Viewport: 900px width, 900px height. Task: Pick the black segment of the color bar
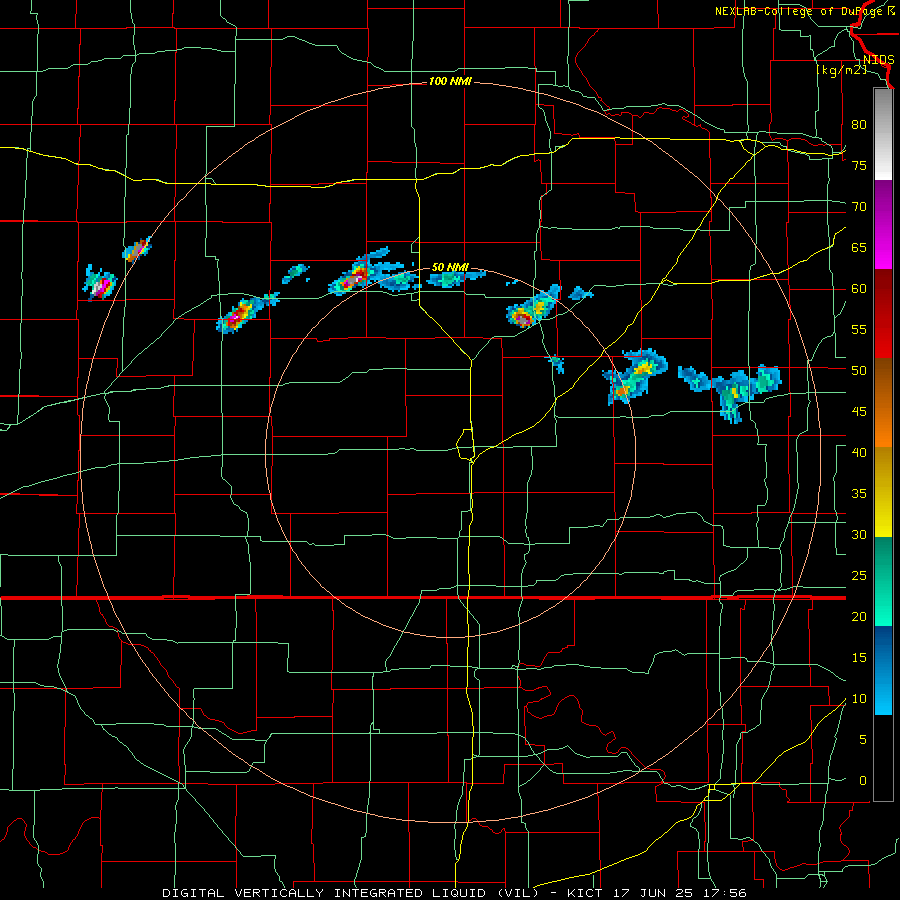click(883, 758)
